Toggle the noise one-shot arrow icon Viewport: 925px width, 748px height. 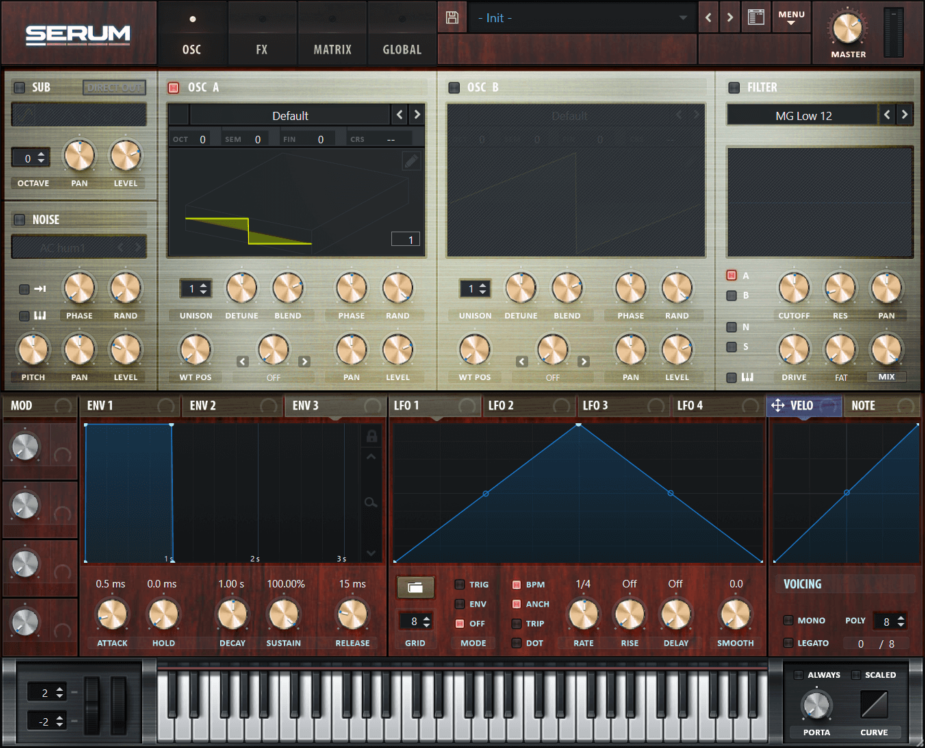coord(40,288)
